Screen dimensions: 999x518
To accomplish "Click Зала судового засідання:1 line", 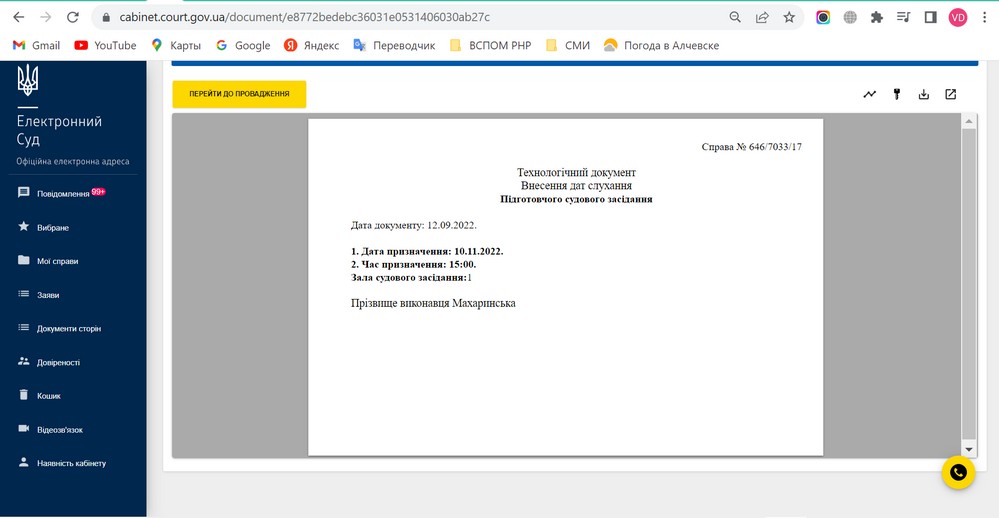I will click(x=411, y=278).
